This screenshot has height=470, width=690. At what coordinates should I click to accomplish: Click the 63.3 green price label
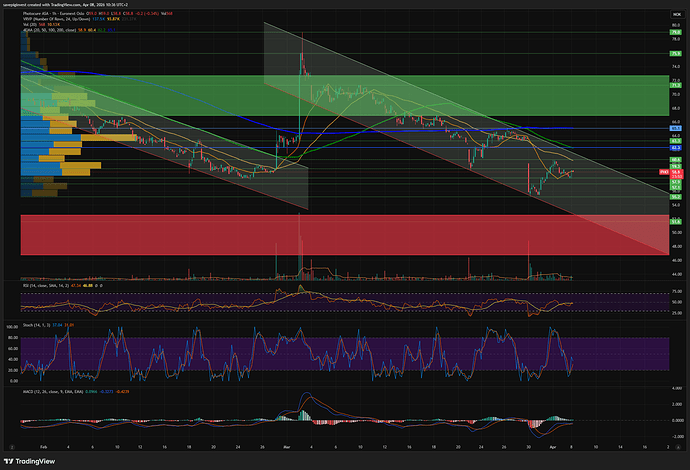pyautogui.click(x=675, y=141)
